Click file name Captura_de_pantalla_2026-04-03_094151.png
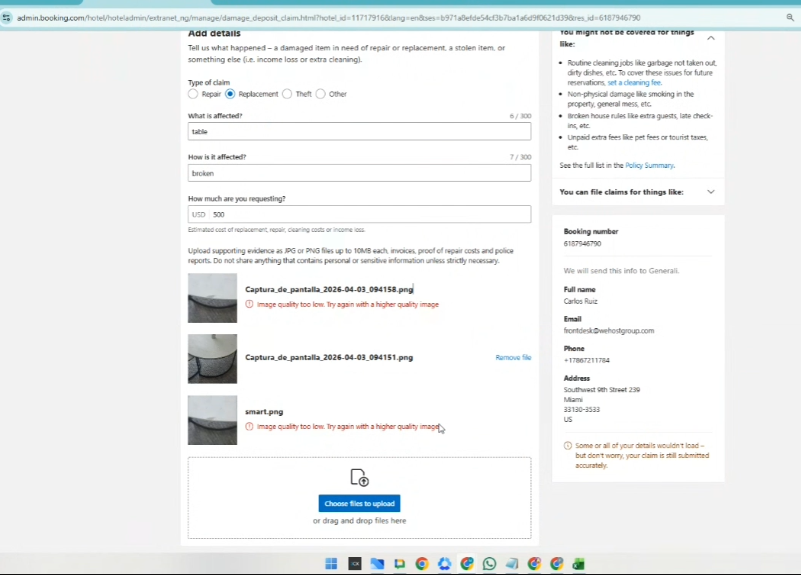Image resolution: width=801 pixels, height=575 pixels. [x=329, y=357]
